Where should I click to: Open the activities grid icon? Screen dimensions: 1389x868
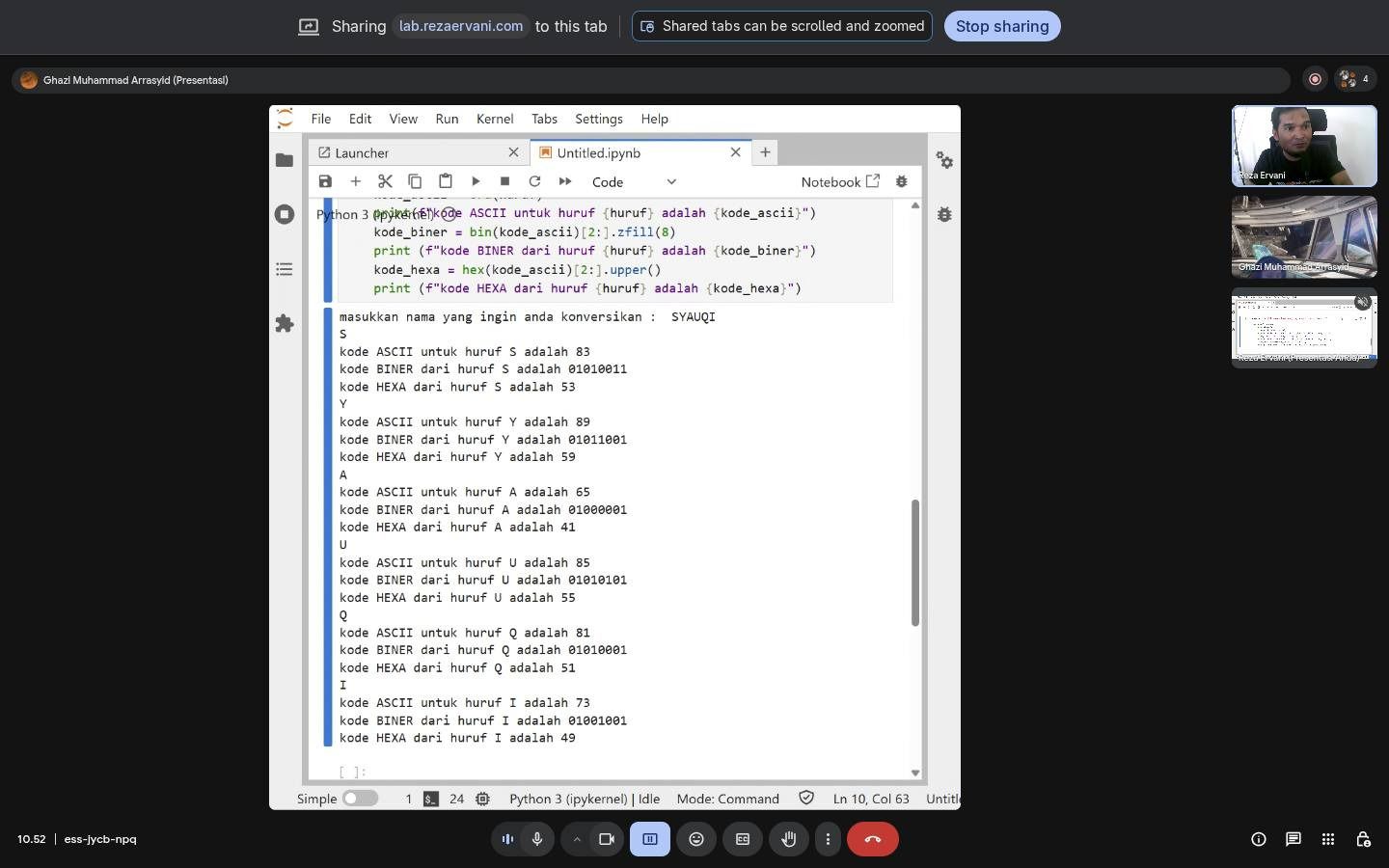point(1328,839)
